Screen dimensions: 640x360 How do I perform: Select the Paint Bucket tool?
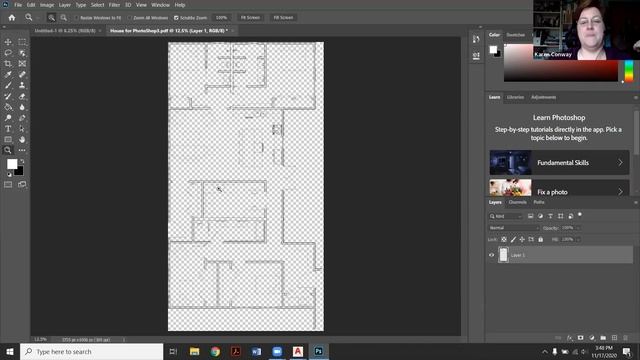click(8, 107)
